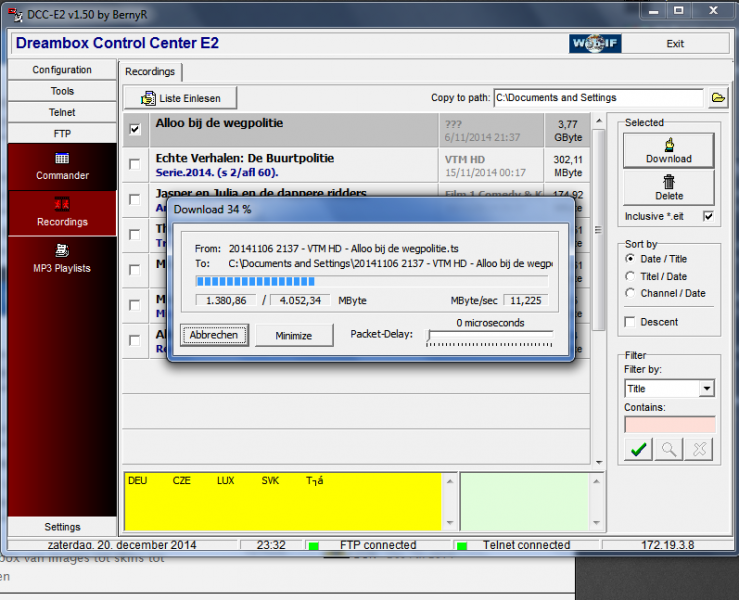Screen dimensions: 739x600
Task: Click the Liste Einlesen button
Action: click(x=180, y=98)
